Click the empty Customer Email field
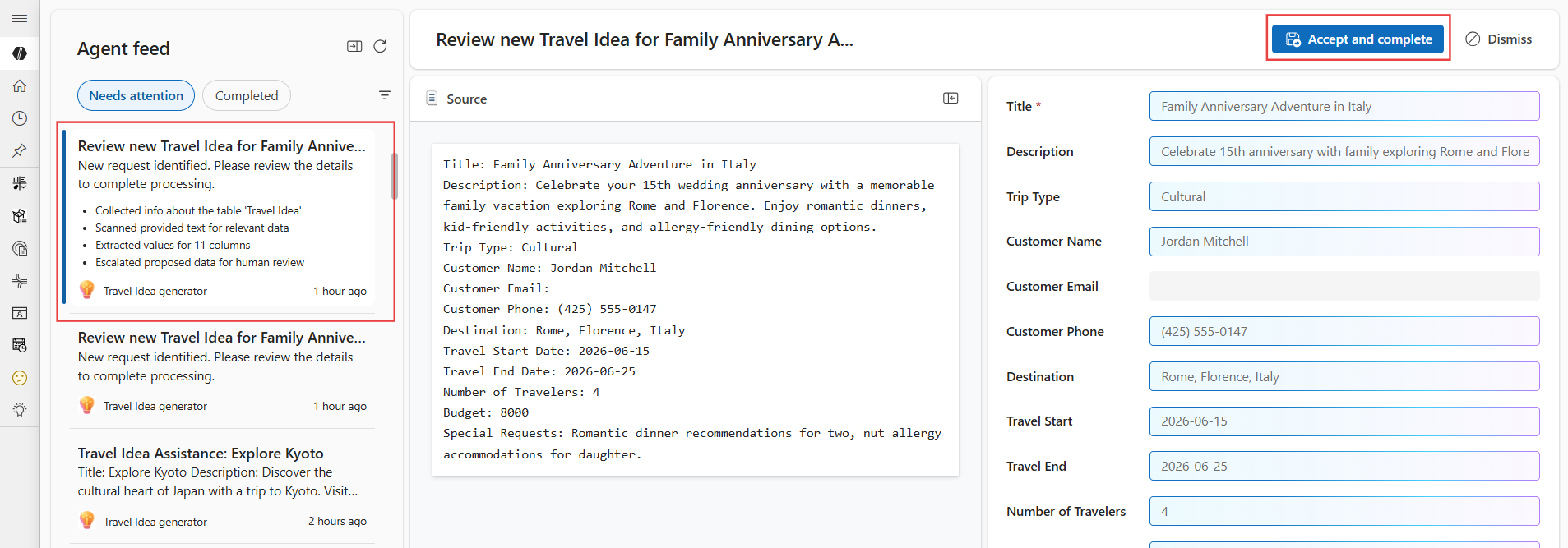The image size is (1568, 548). (x=1344, y=287)
